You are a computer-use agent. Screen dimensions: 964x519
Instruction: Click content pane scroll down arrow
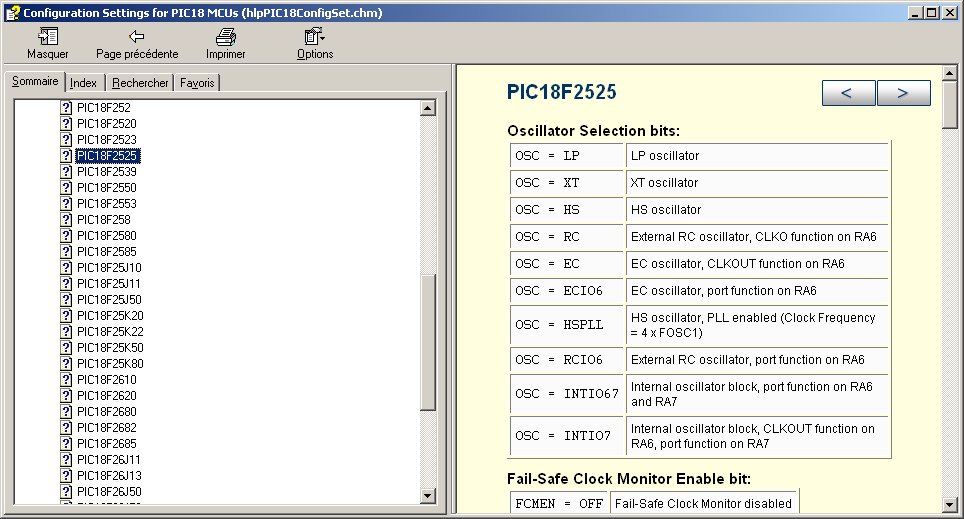pyautogui.click(x=949, y=505)
